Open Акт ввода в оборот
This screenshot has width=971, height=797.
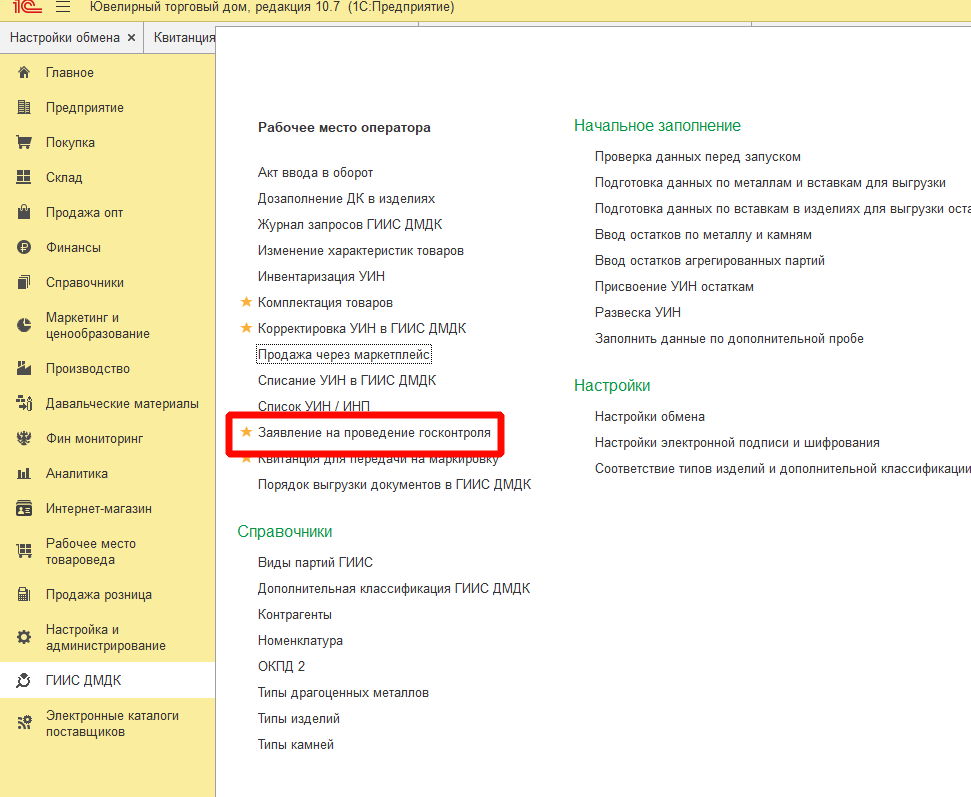[x=315, y=173]
